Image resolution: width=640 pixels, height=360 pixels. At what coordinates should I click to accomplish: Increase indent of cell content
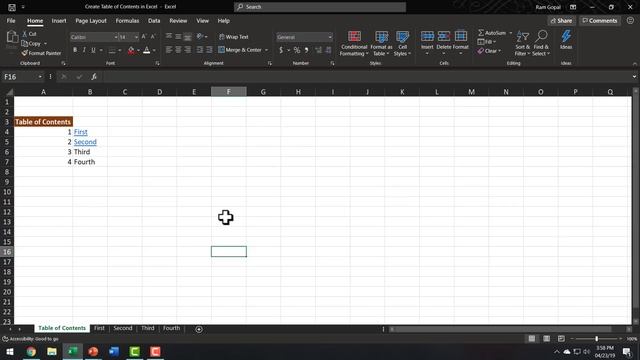tap(209, 50)
